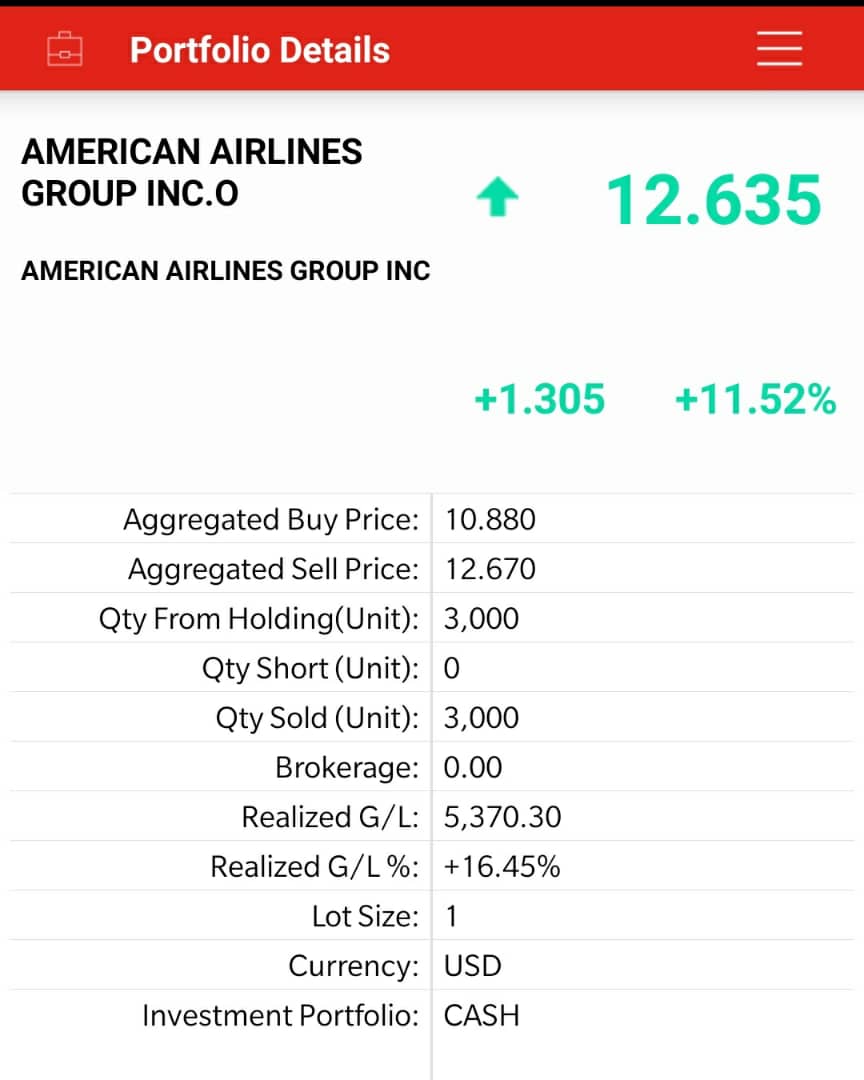The height and width of the screenshot is (1080, 864).
Task: Select the Aggregated Sell Price value 12.670
Action: pyautogui.click(x=490, y=570)
